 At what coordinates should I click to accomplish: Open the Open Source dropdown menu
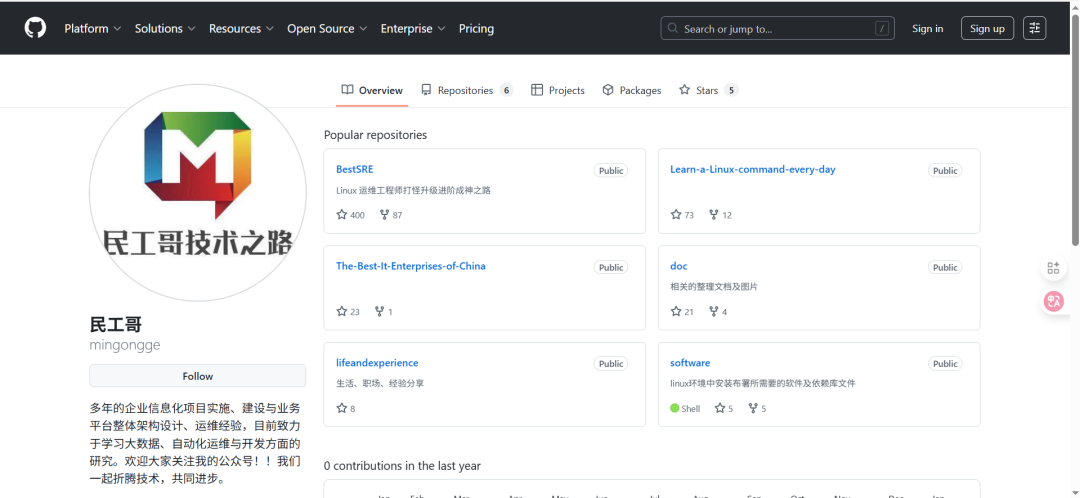click(x=327, y=29)
